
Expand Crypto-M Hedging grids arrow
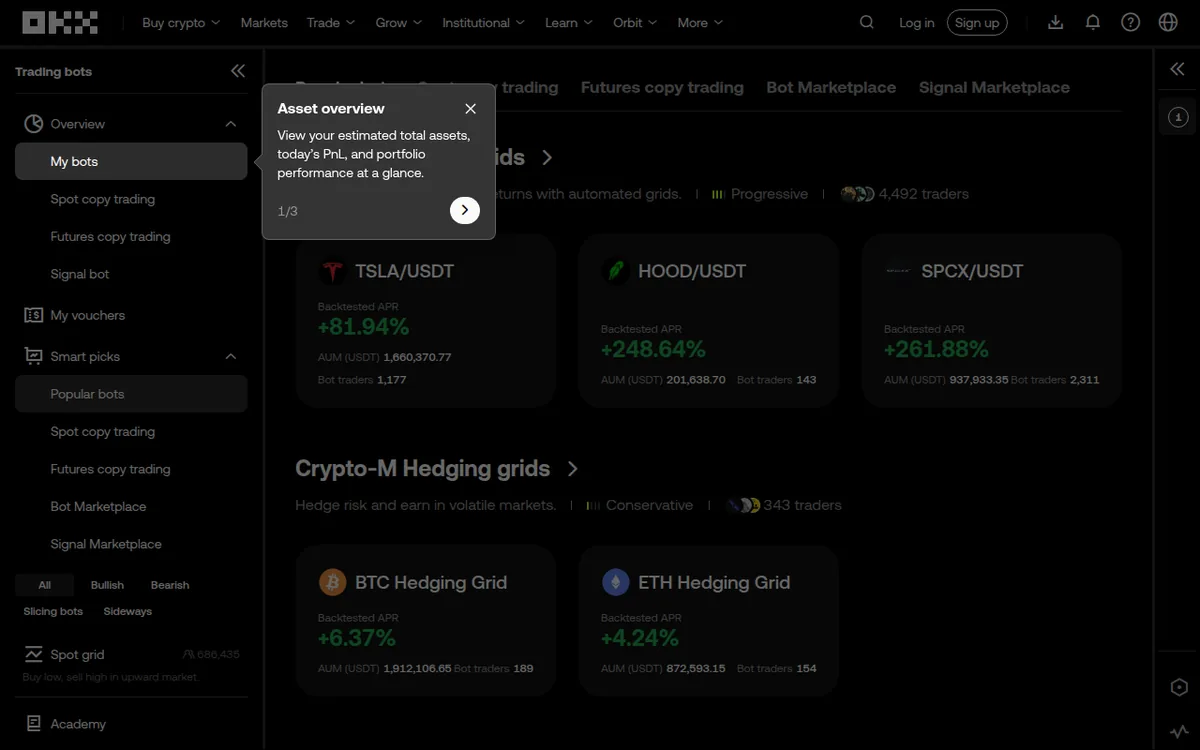tap(573, 468)
